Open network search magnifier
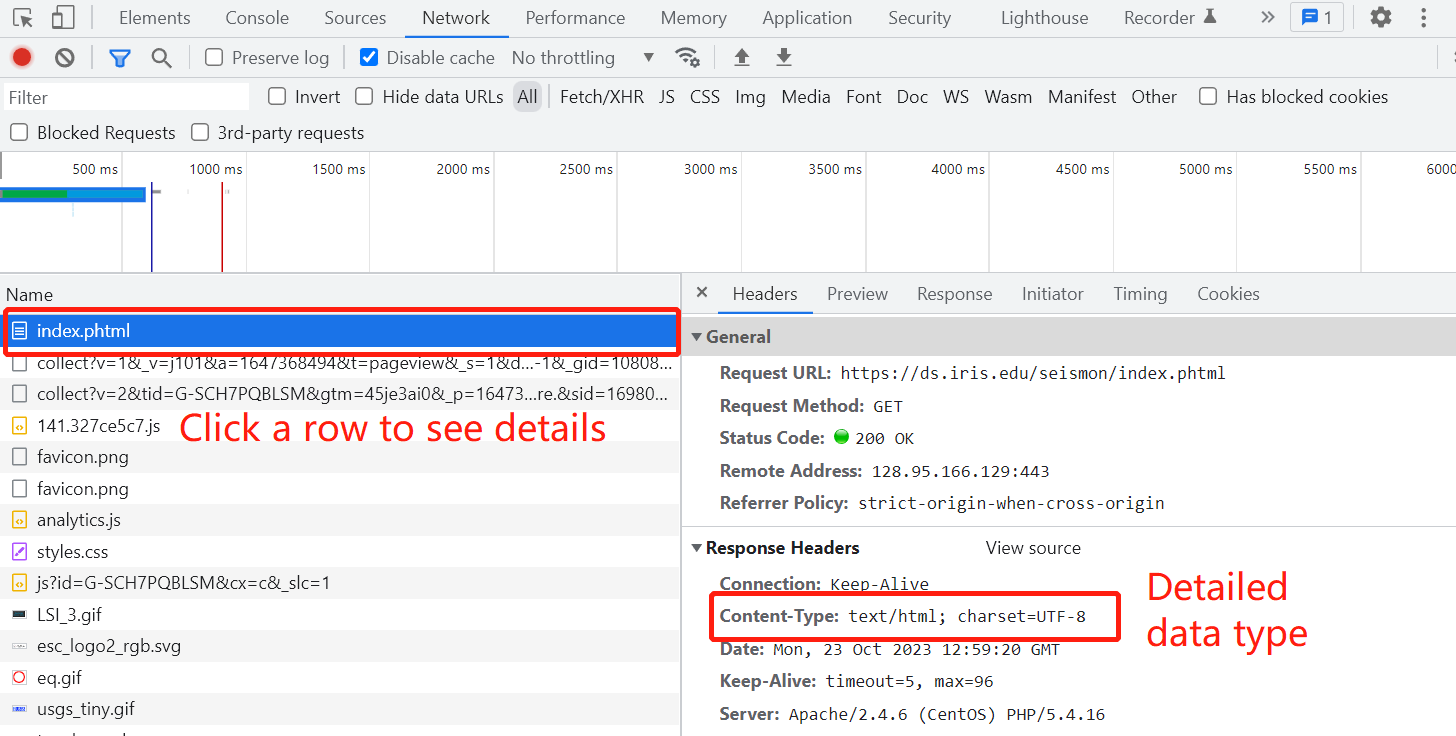 point(161,58)
